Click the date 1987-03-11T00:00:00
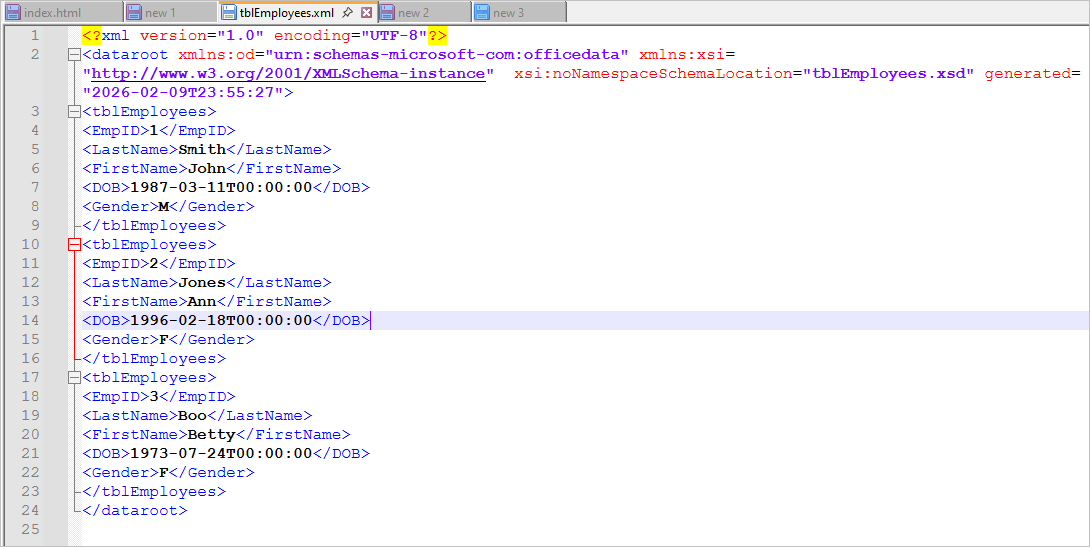Screen dimensions: 1090x547 (221, 188)
